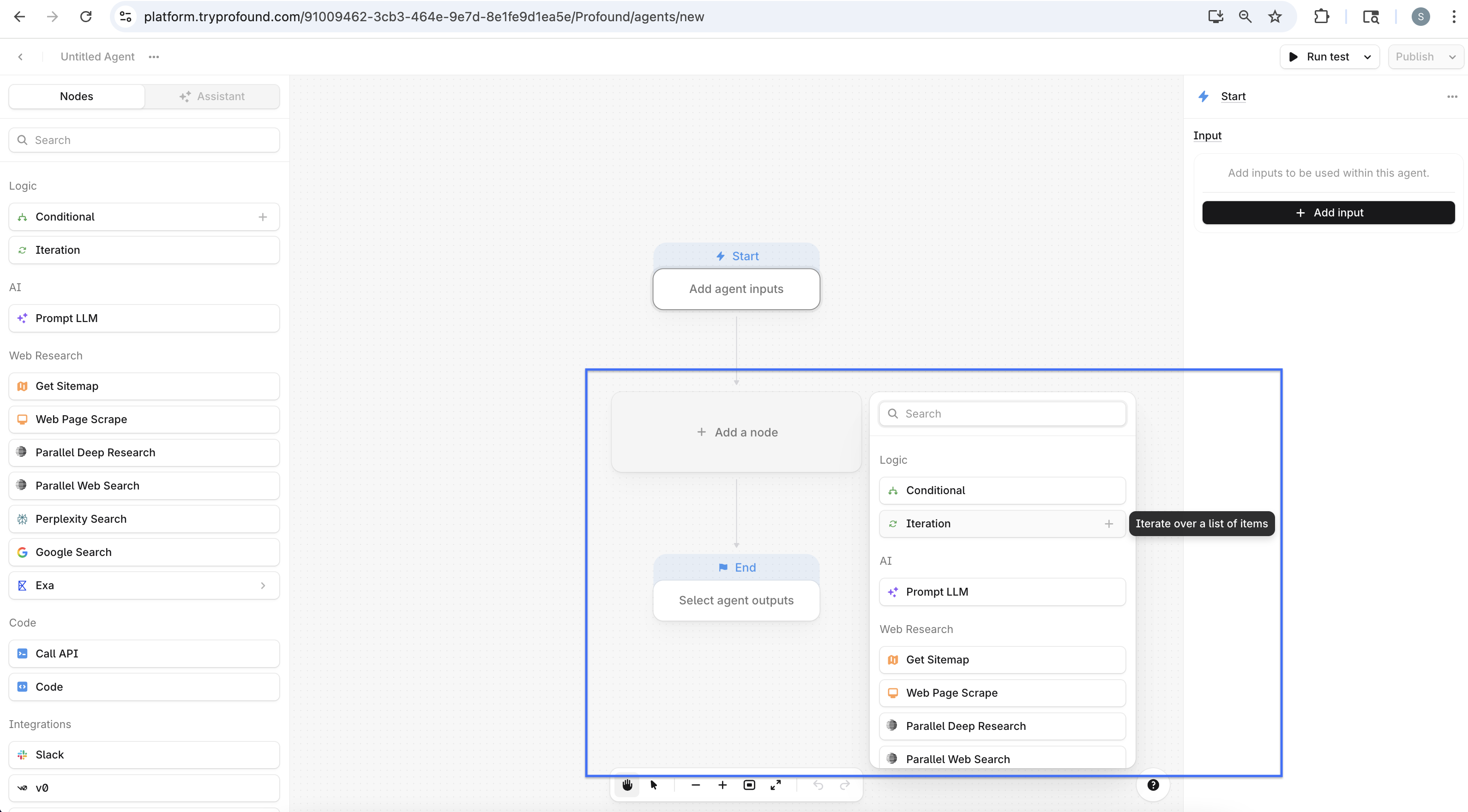Select the hand pan tool
1468x812 pixels.
click(x=627, y=785)
